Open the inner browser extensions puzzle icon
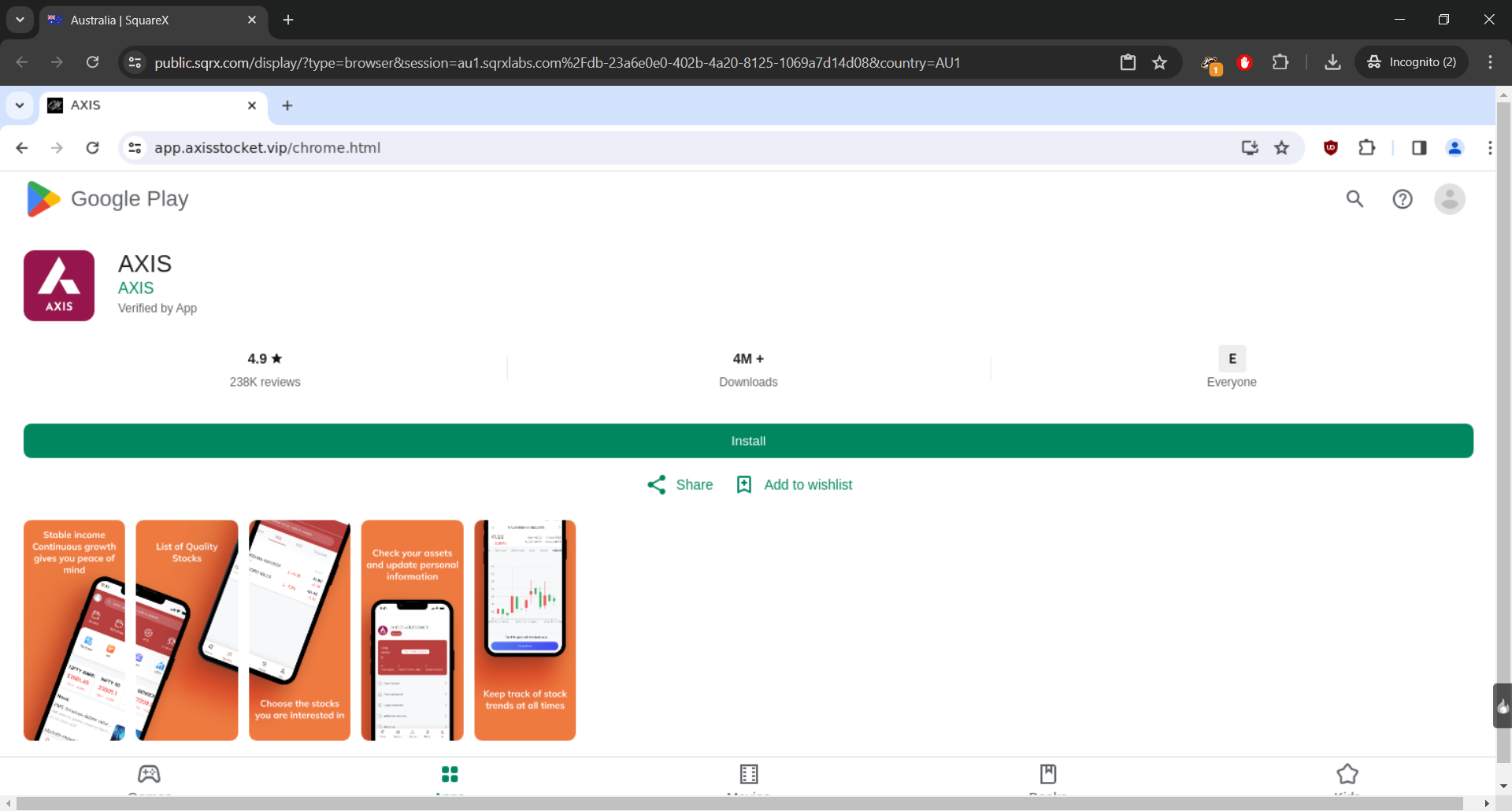 pyautogui.click(x=1367, y=148)
